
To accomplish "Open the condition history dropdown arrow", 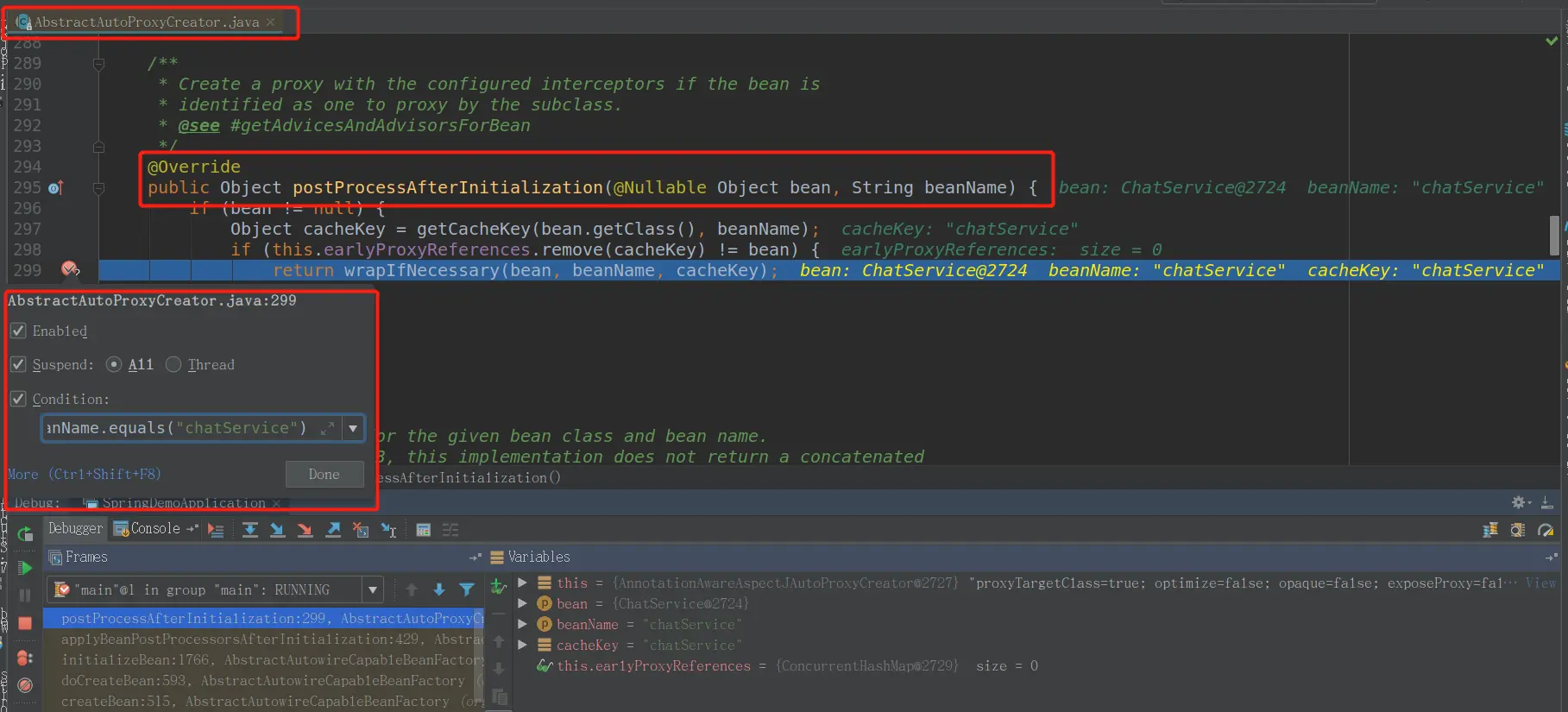I will [x=353, y=428].
